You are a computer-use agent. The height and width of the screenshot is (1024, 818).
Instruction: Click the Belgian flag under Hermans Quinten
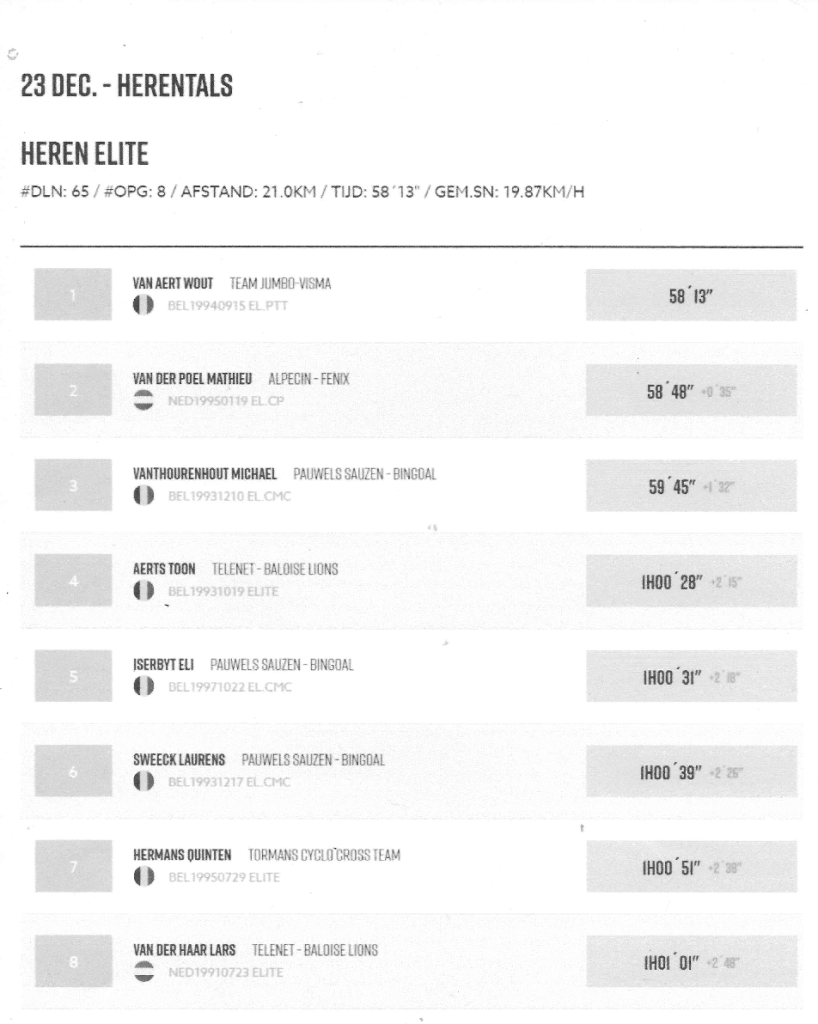tap(144, 877)
